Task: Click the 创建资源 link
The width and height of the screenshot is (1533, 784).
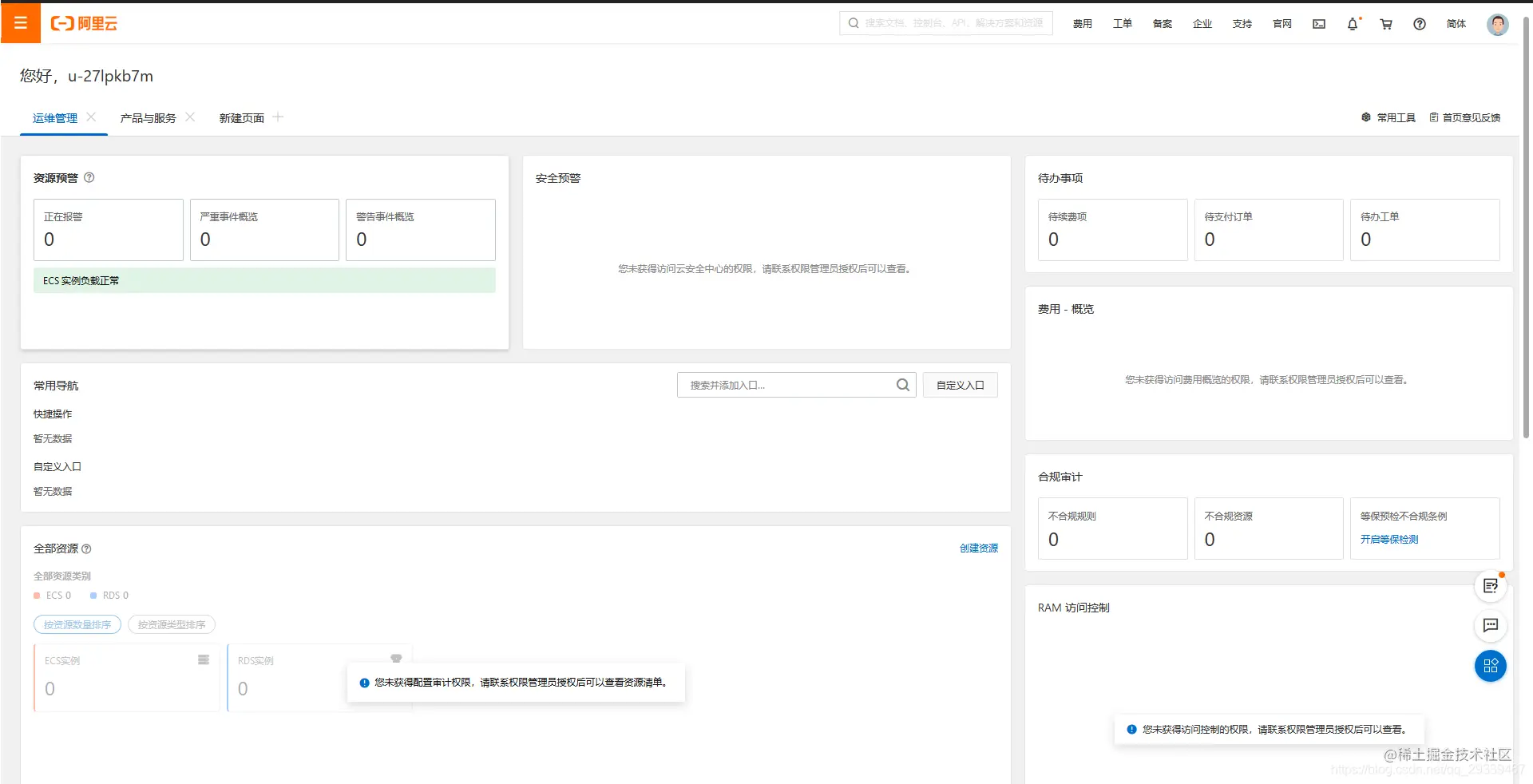Action: [979, 548]
